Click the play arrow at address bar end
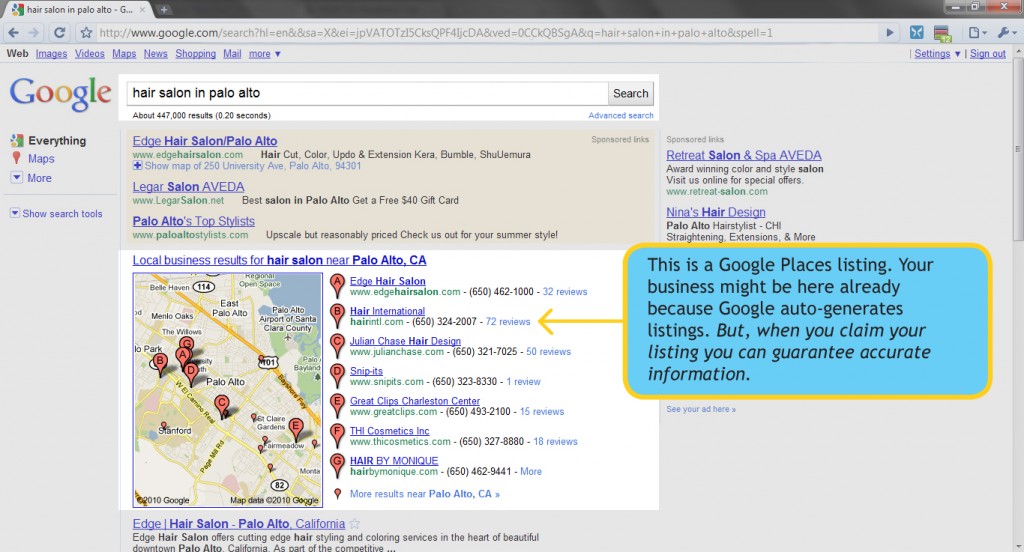Viewport: 1024px width, 552px height. pyautogui.click(x=889, y=33)
